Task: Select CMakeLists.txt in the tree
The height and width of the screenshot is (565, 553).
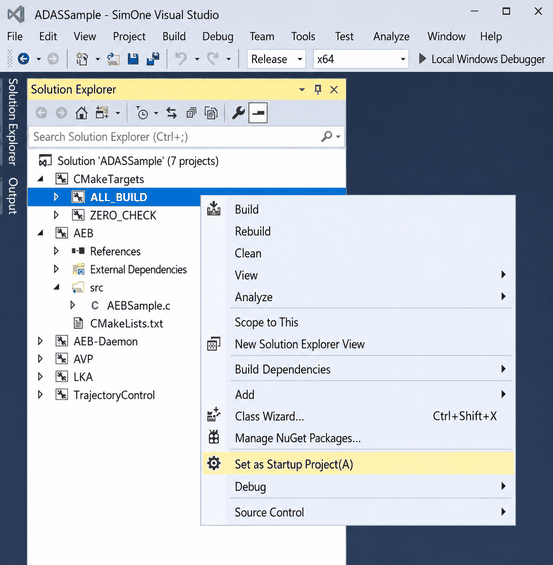Action: [126, 323]
